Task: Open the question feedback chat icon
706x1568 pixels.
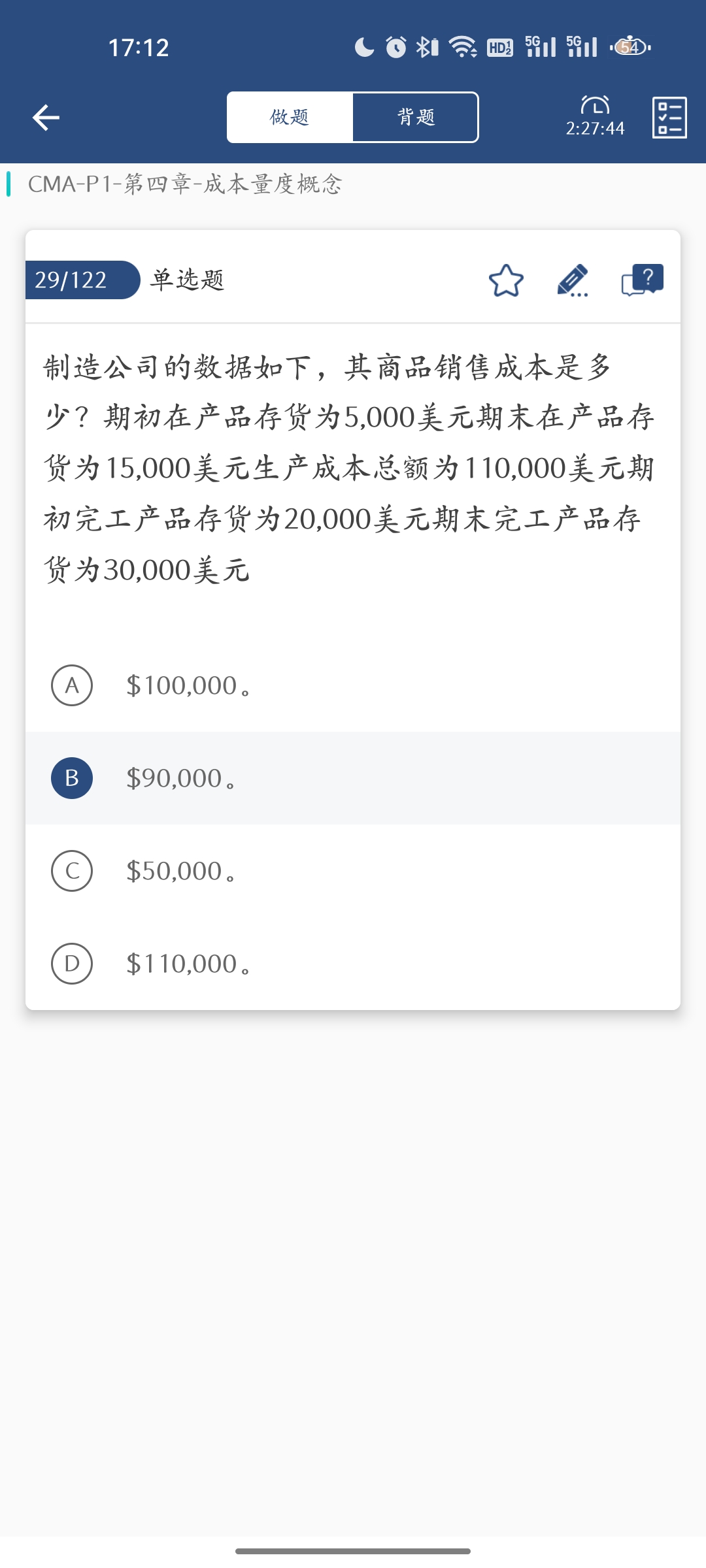Action: [642, 280]
